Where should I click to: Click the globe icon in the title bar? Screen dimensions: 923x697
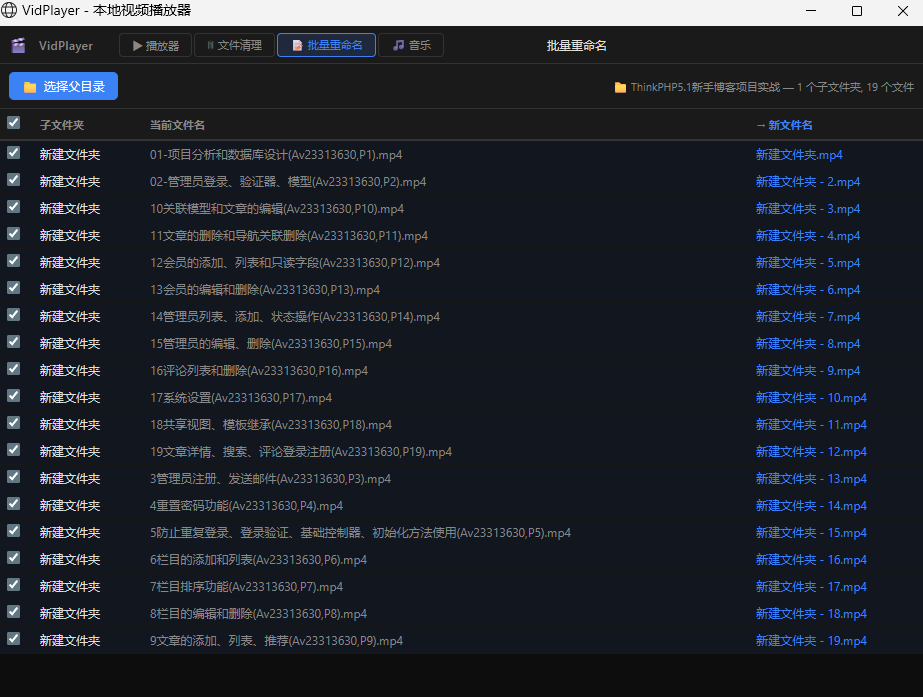tap(9, 10)
